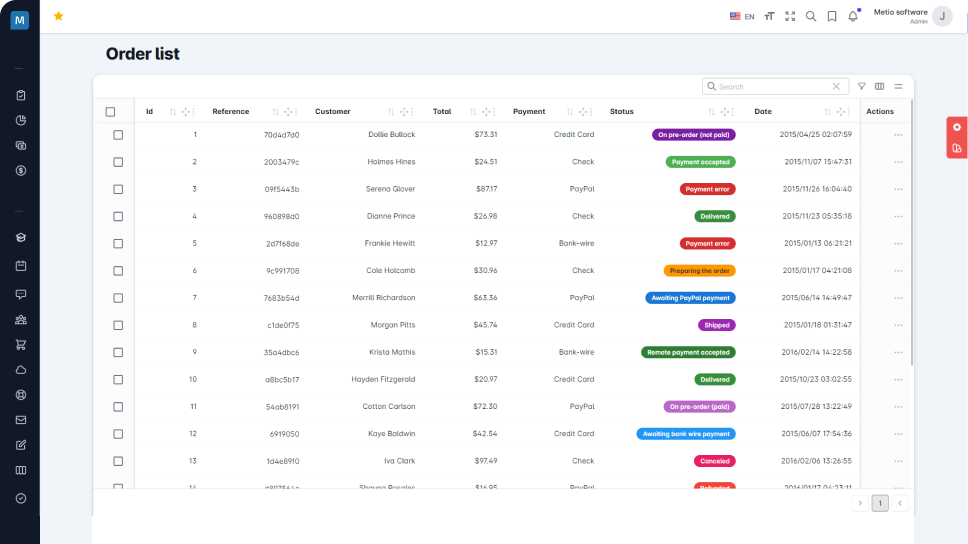Open the cloud sidebar icon
968x544 pixels.
[x=21, y=370]
